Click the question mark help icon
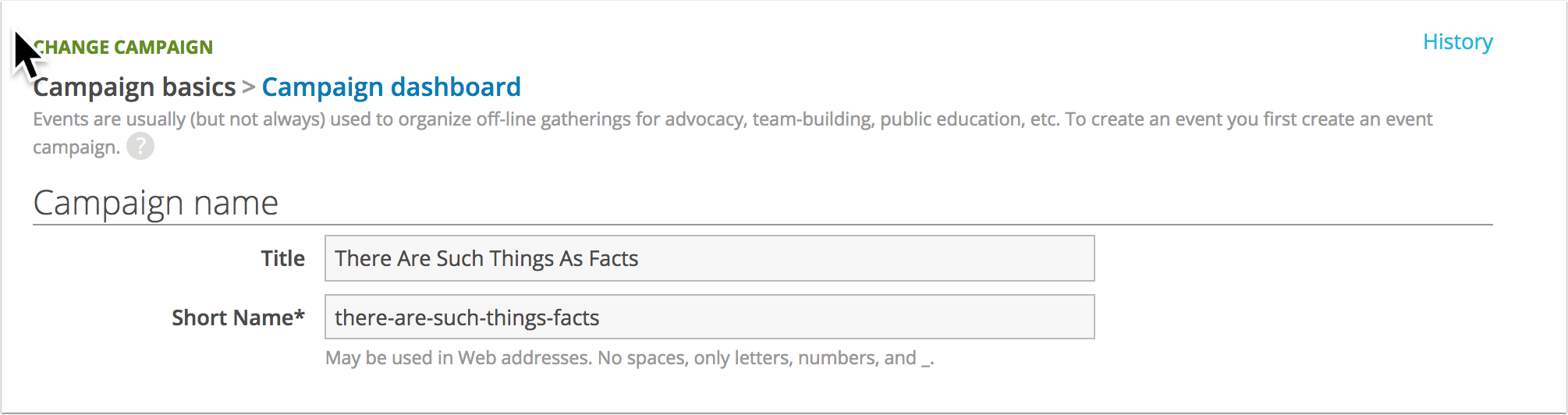The height and width of the screenshot is (415, 1568). pos(140,146)
